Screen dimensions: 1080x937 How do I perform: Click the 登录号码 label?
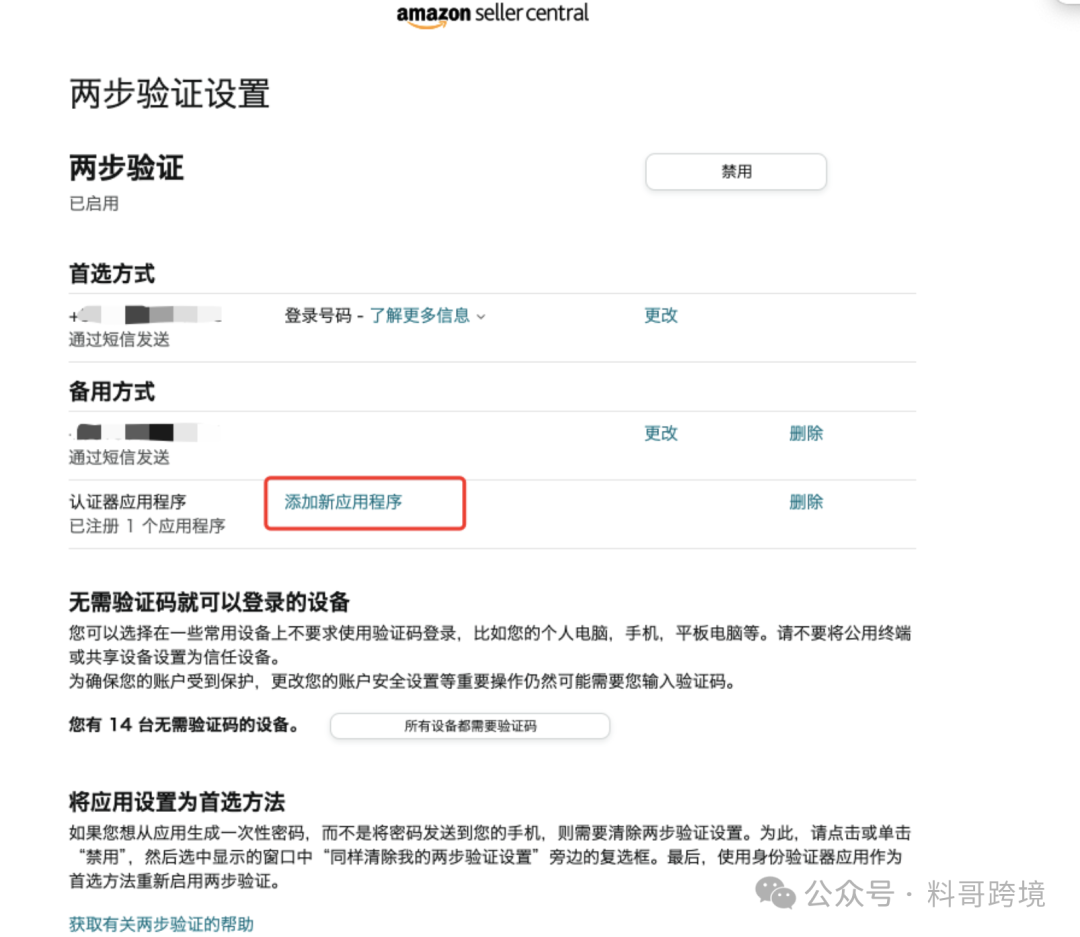[x=318, y=316]
